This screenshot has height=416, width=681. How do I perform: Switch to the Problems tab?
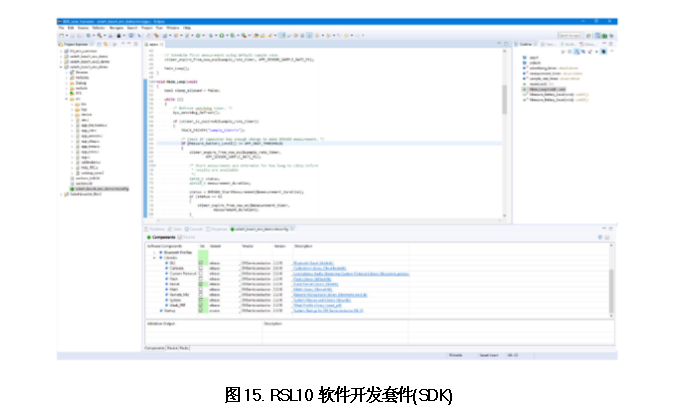point(155,229)
